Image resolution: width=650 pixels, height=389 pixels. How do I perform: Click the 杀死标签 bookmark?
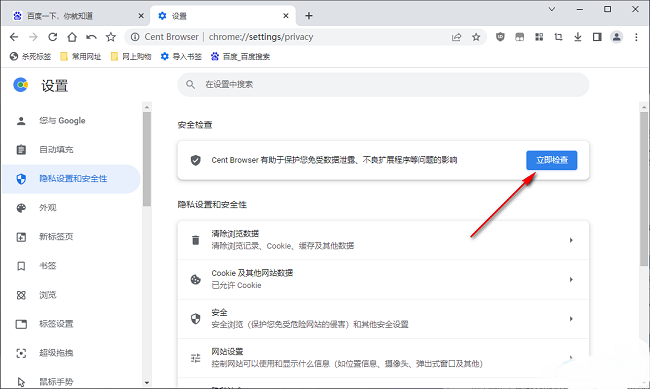(x=30, y=56)
